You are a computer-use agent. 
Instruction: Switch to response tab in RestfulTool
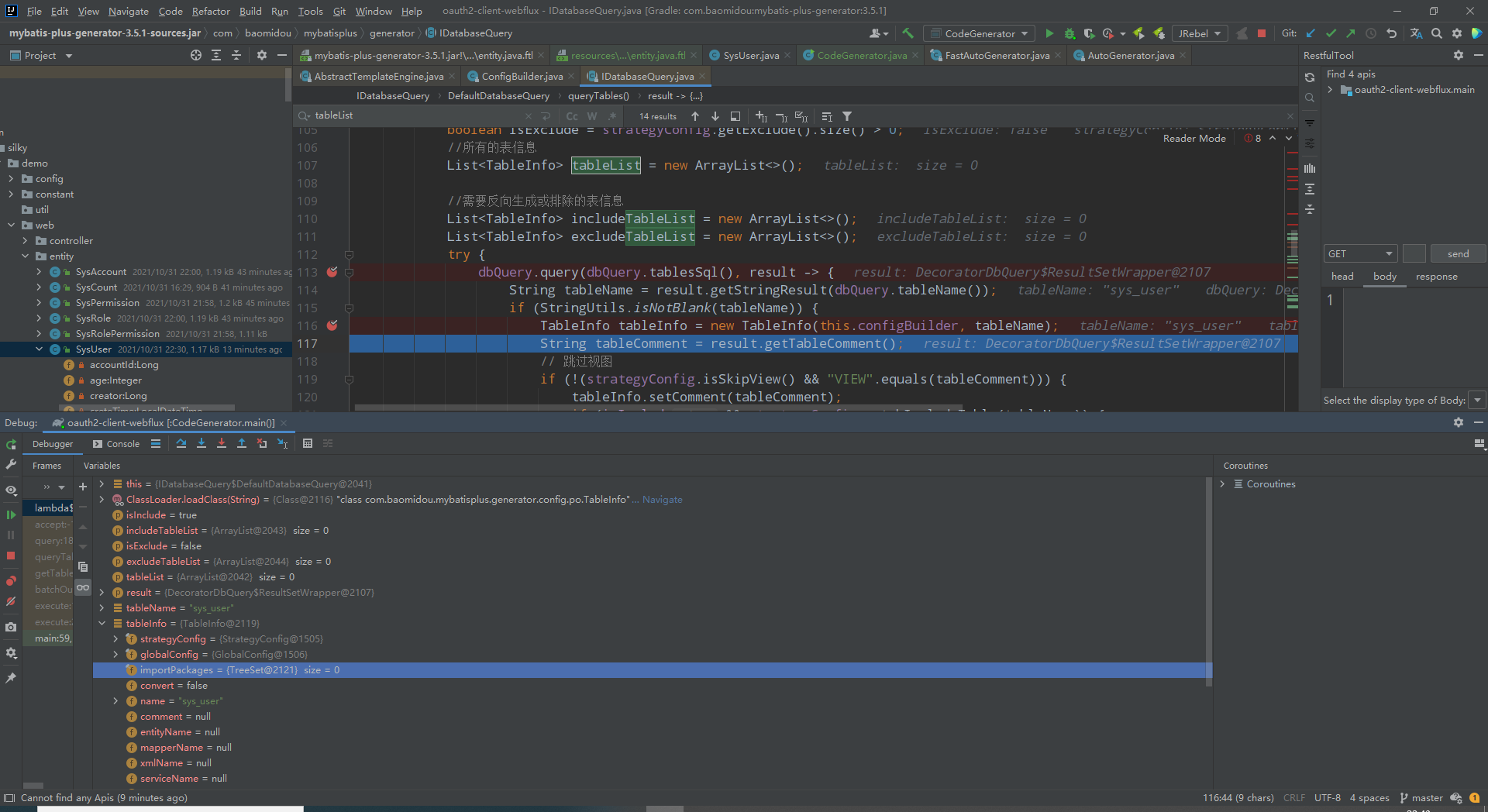click(x=1436, y=277)
